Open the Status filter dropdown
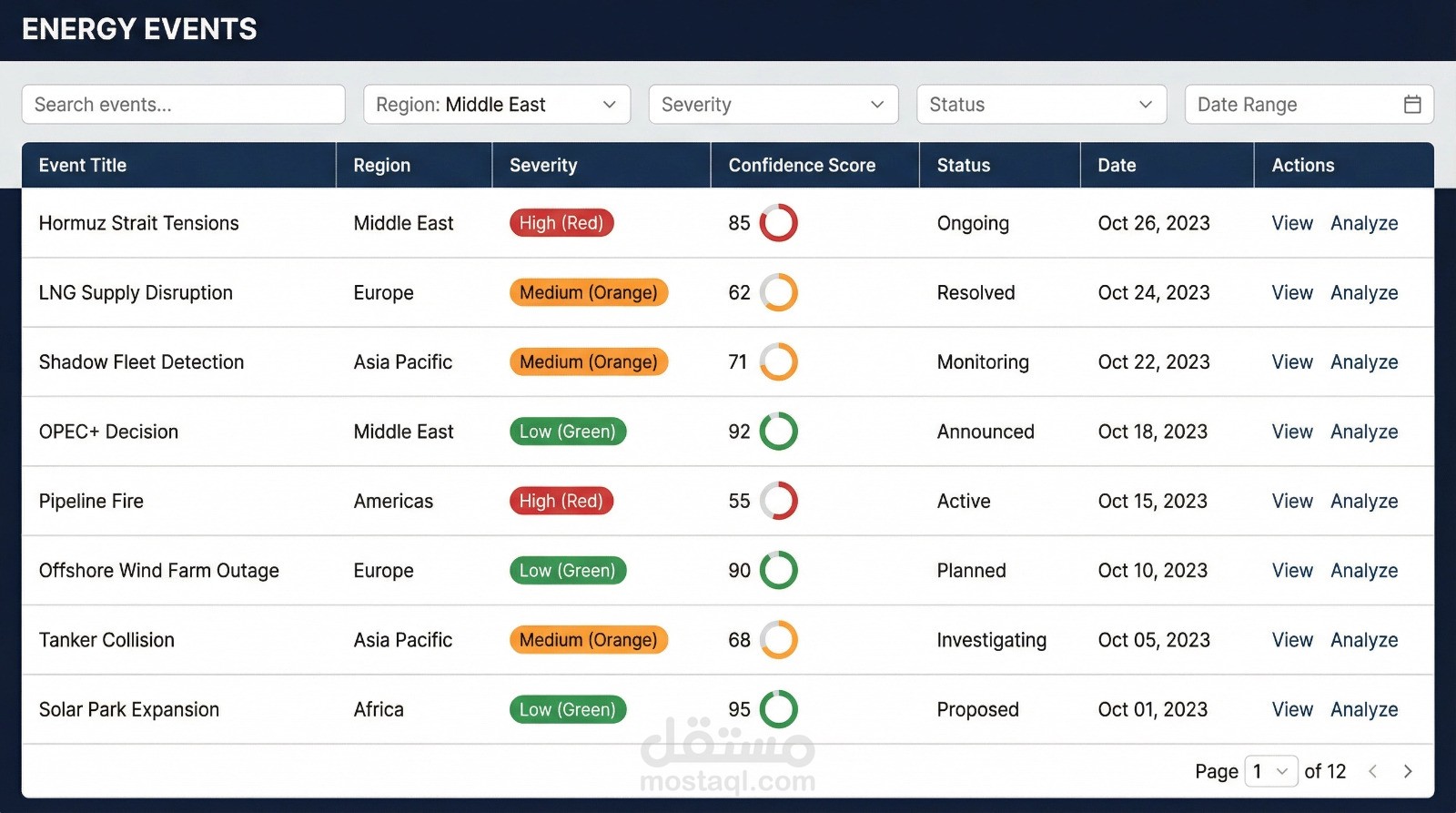Screen dimensions: 1456x813 [1041, 105]
